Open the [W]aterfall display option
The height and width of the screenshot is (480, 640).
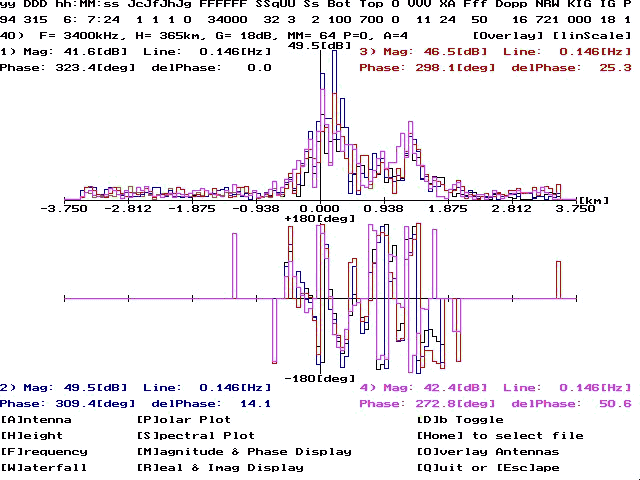click(44, 468)
